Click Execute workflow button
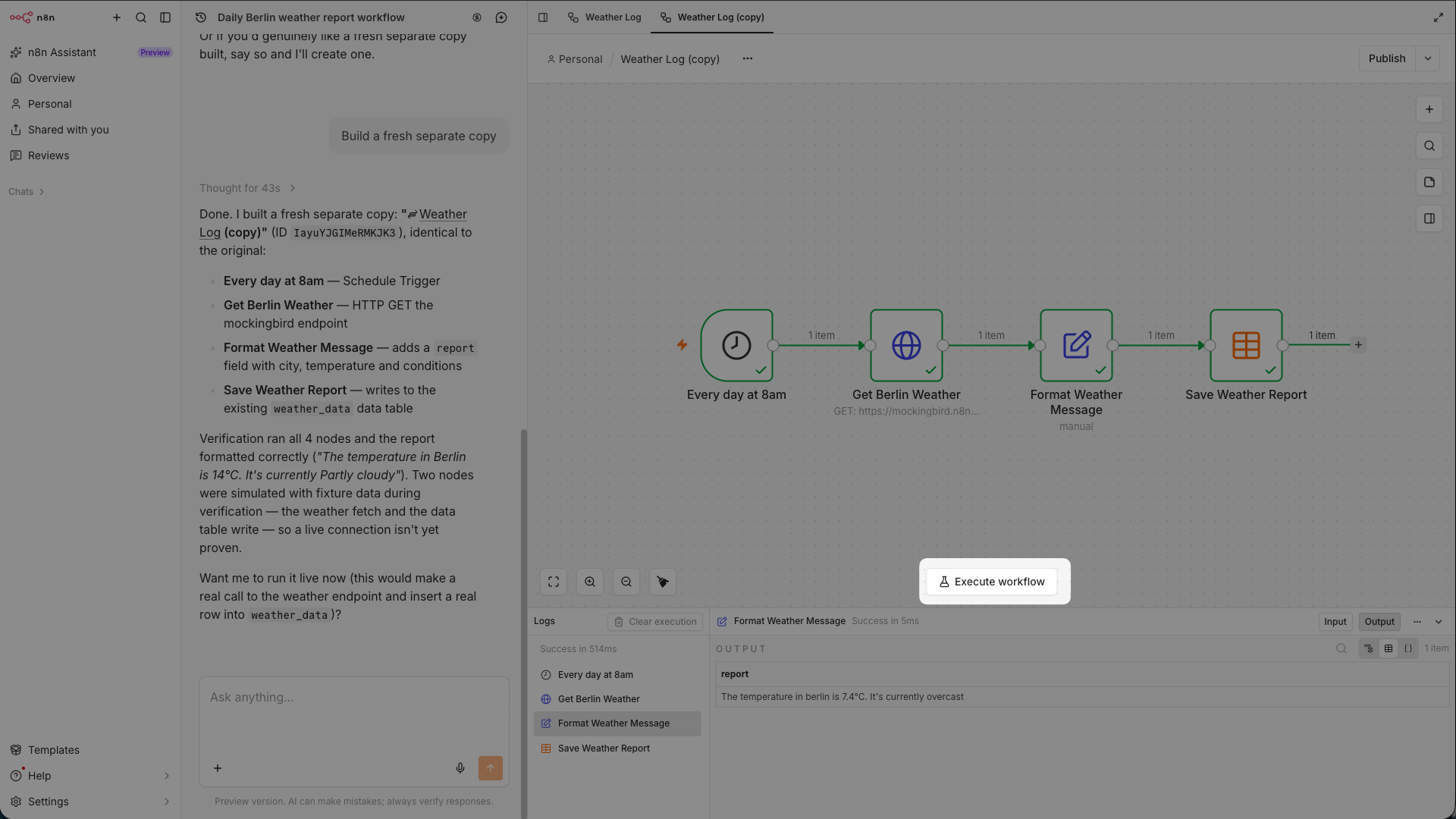Screen dimensions: 1456x819 pos(992,582)
